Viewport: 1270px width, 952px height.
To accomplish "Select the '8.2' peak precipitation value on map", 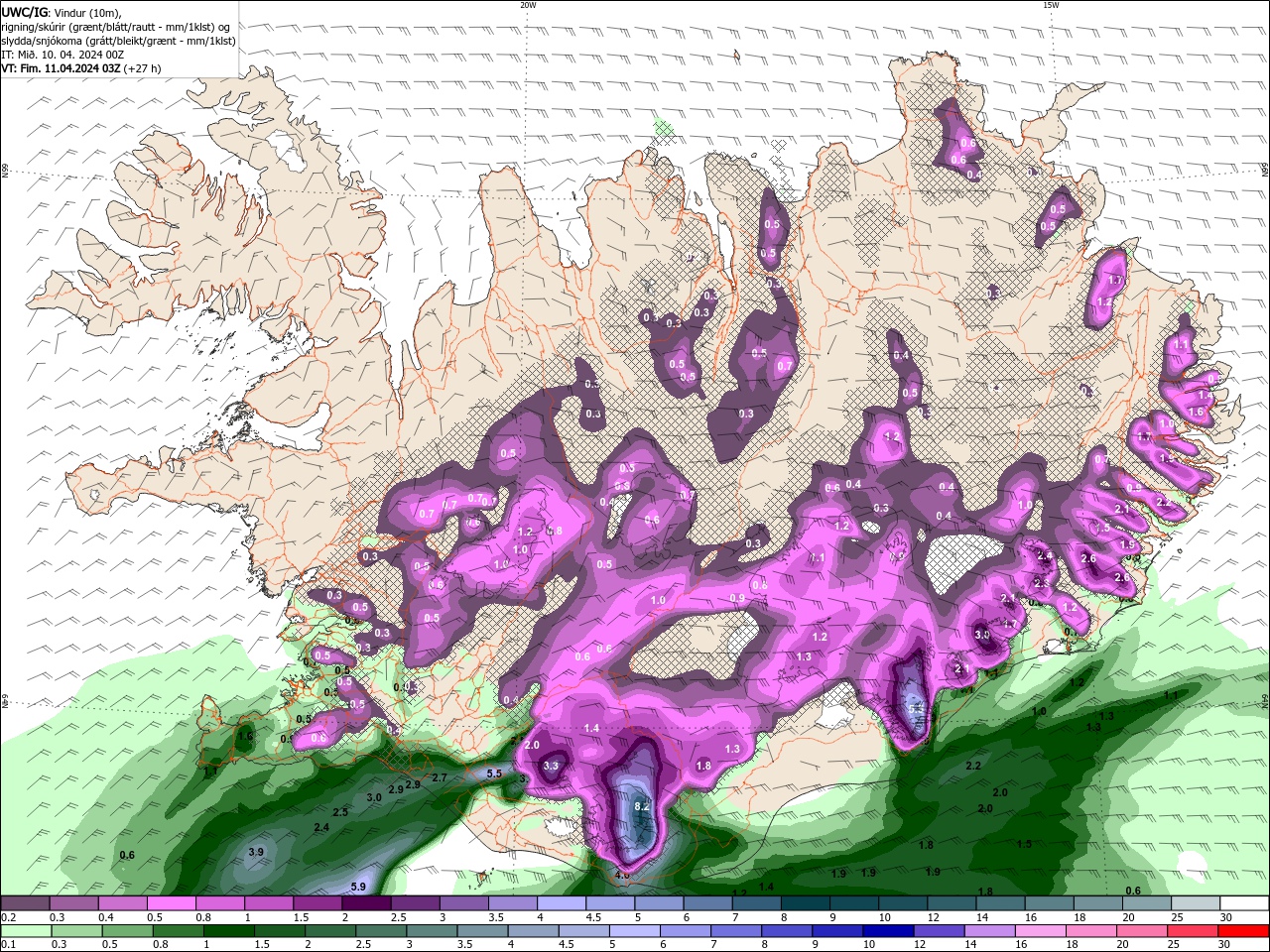I will pyautogui.click(x=641, y=807).
